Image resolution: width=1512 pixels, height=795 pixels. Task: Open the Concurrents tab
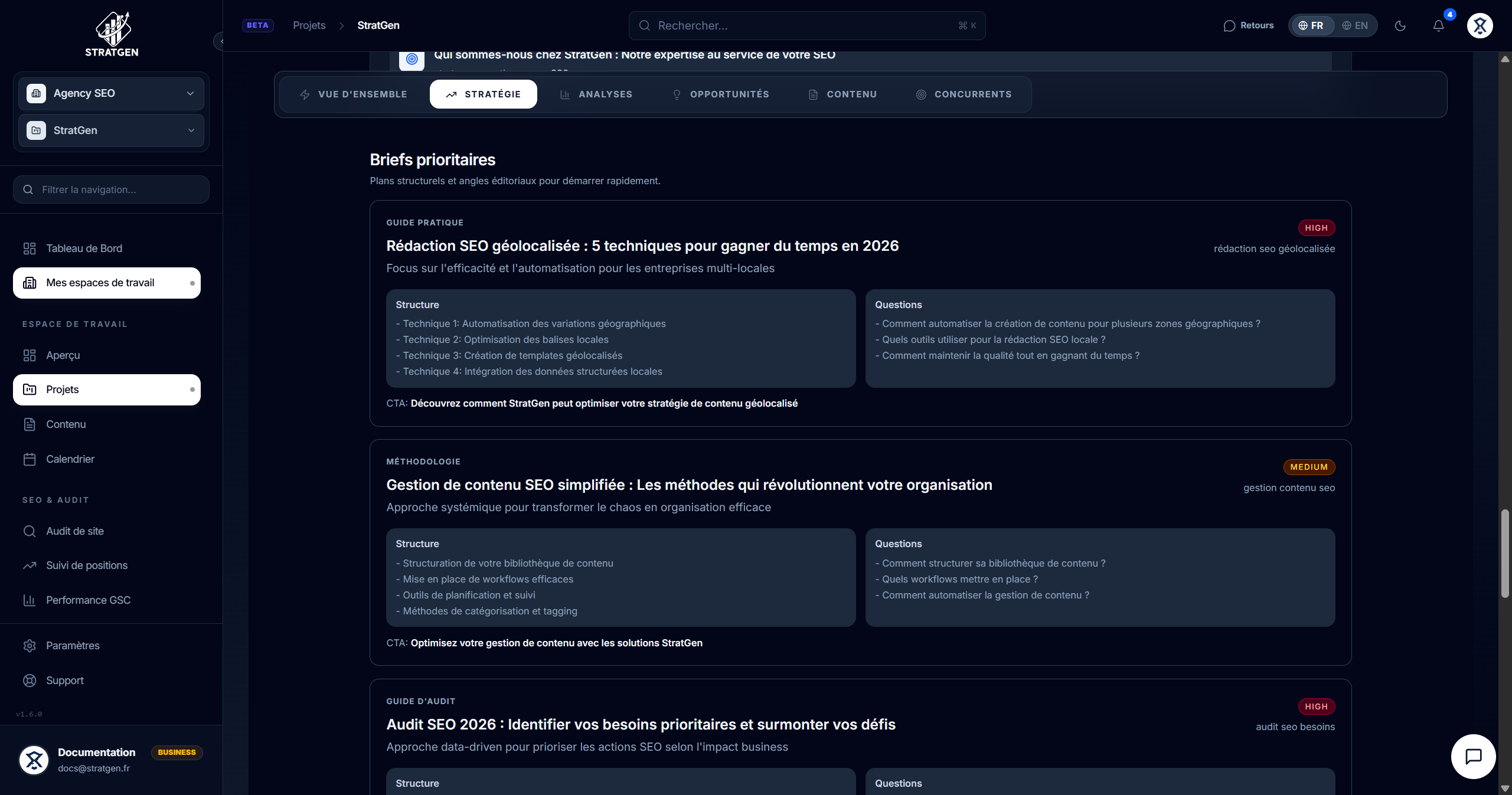(x=964, y=94)
